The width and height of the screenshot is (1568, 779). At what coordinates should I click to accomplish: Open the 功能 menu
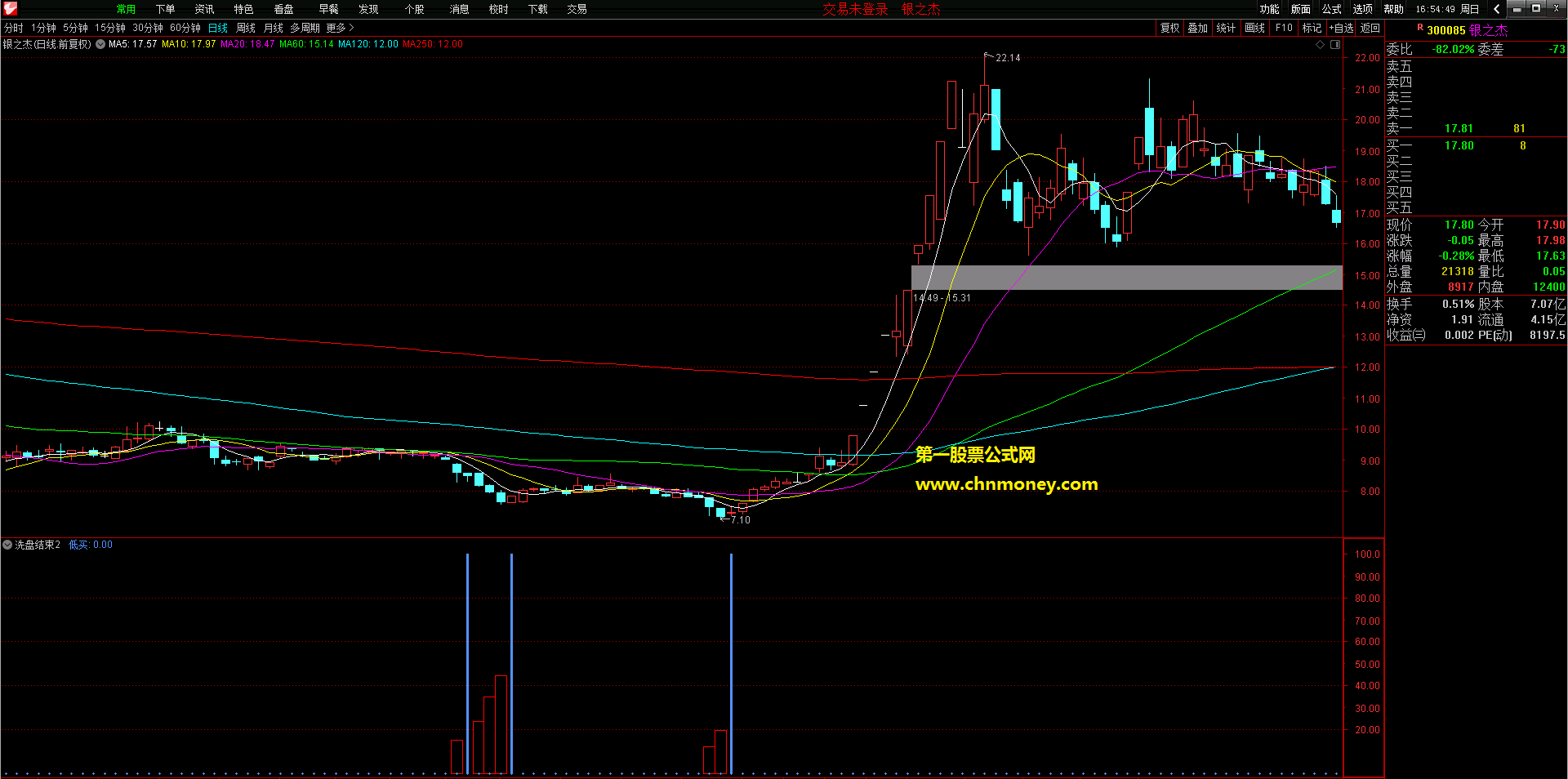[x=1269, y=9]
